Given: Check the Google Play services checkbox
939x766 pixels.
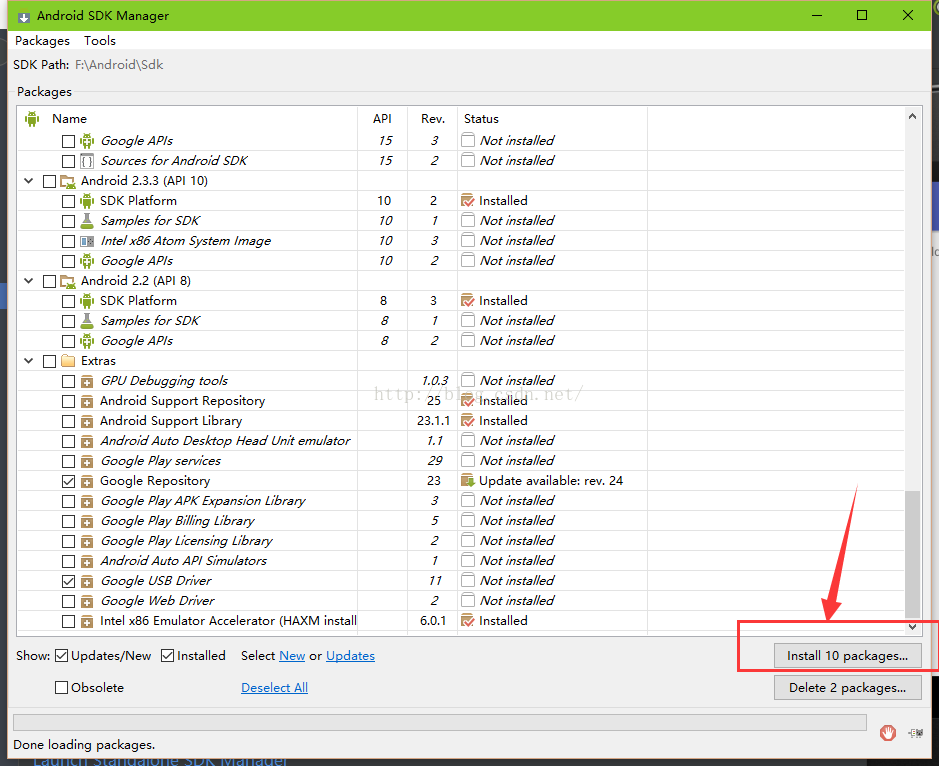Looking at the screenshot, I should pyautogui.click(x=68, y=461).
